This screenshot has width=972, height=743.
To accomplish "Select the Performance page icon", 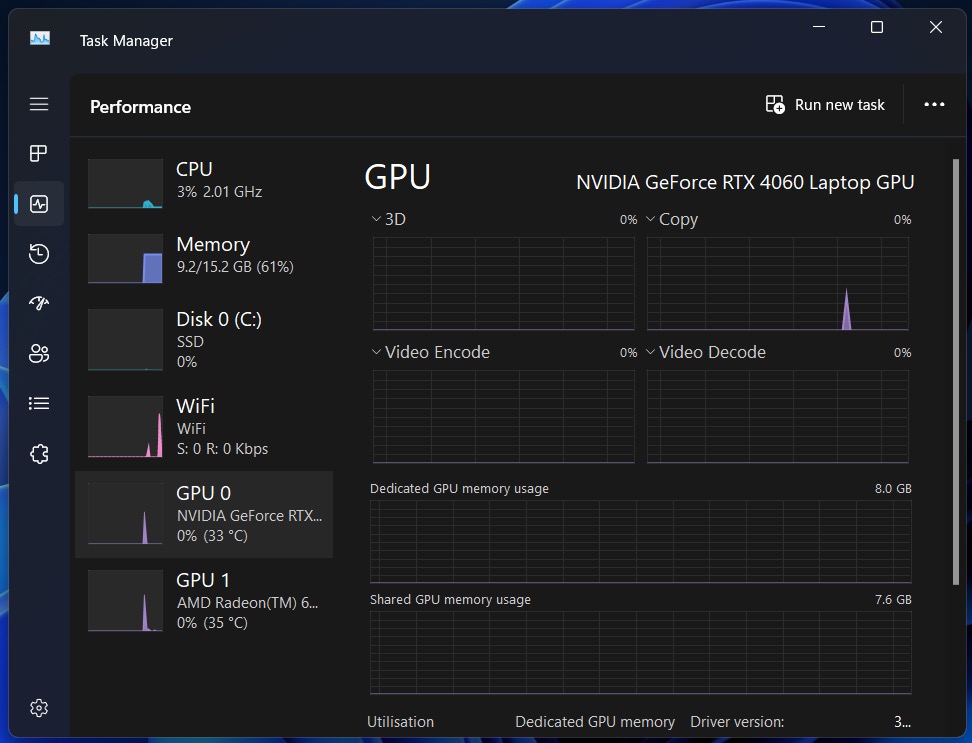I will click(x=39, y=204).
